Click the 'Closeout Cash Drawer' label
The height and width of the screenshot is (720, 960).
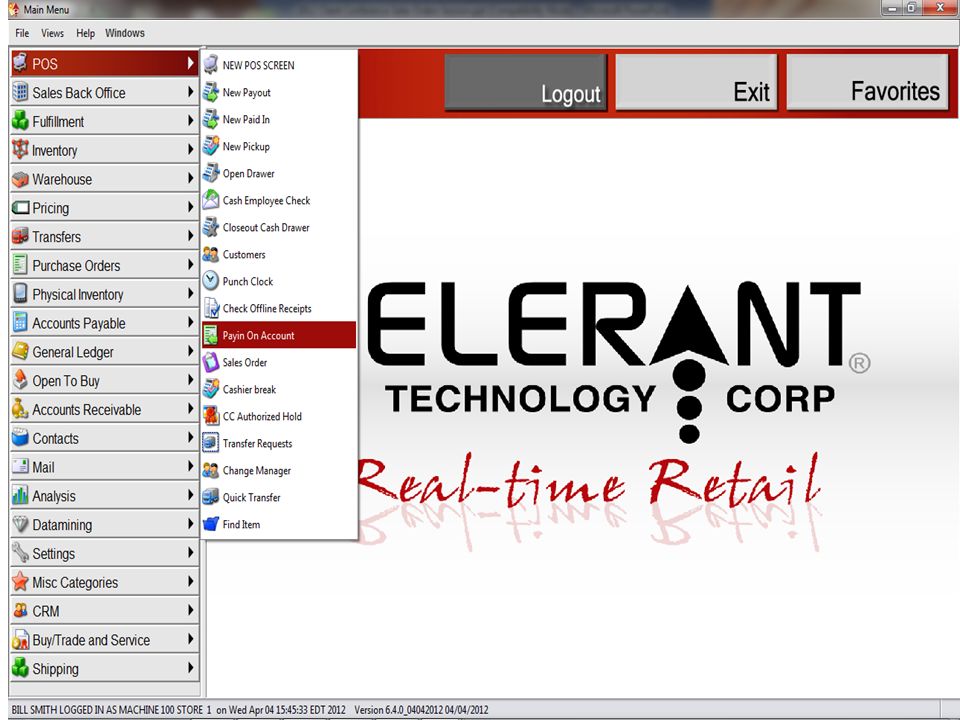click(266, 227)
